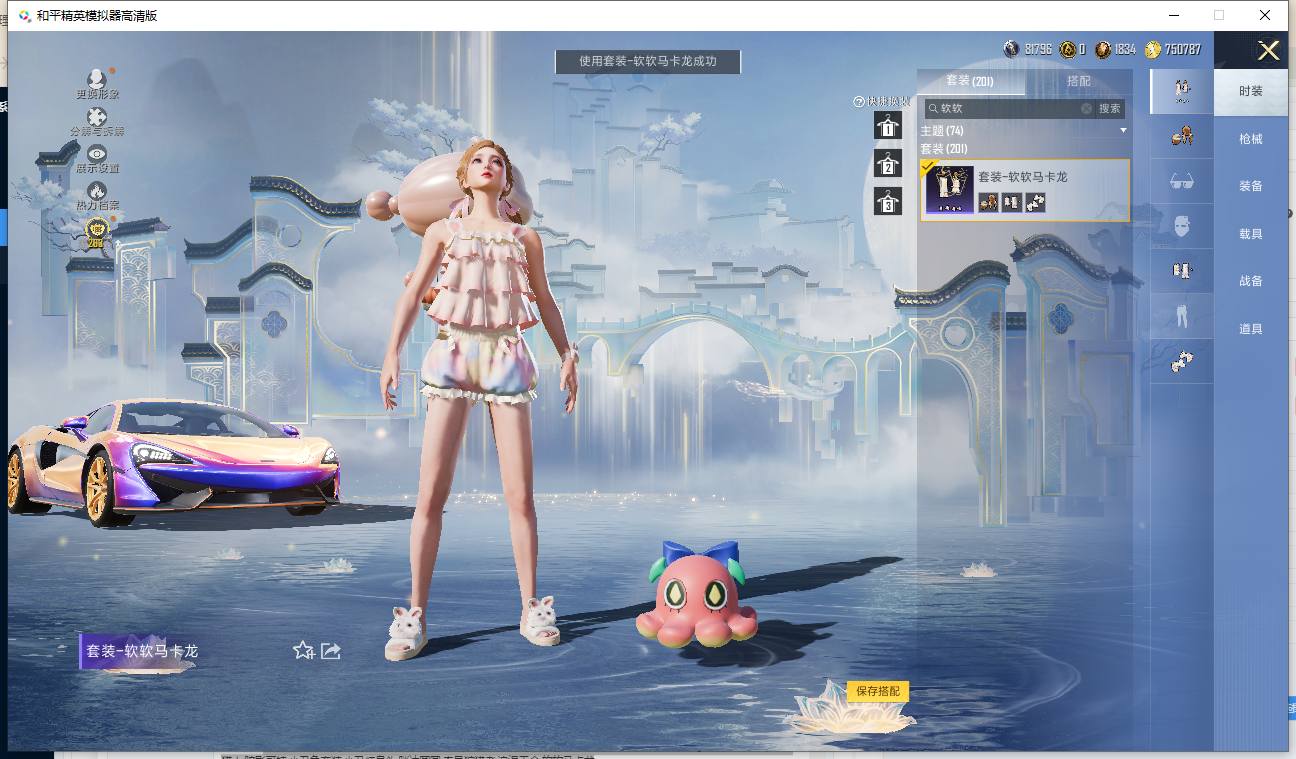Favorite the outfit with the star icon
The image size is (1296, 759).
(x=303, y=651)
